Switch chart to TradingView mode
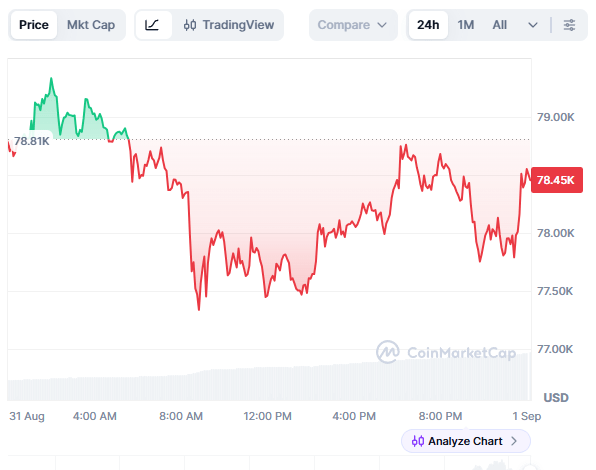 (x=229, y=25)
